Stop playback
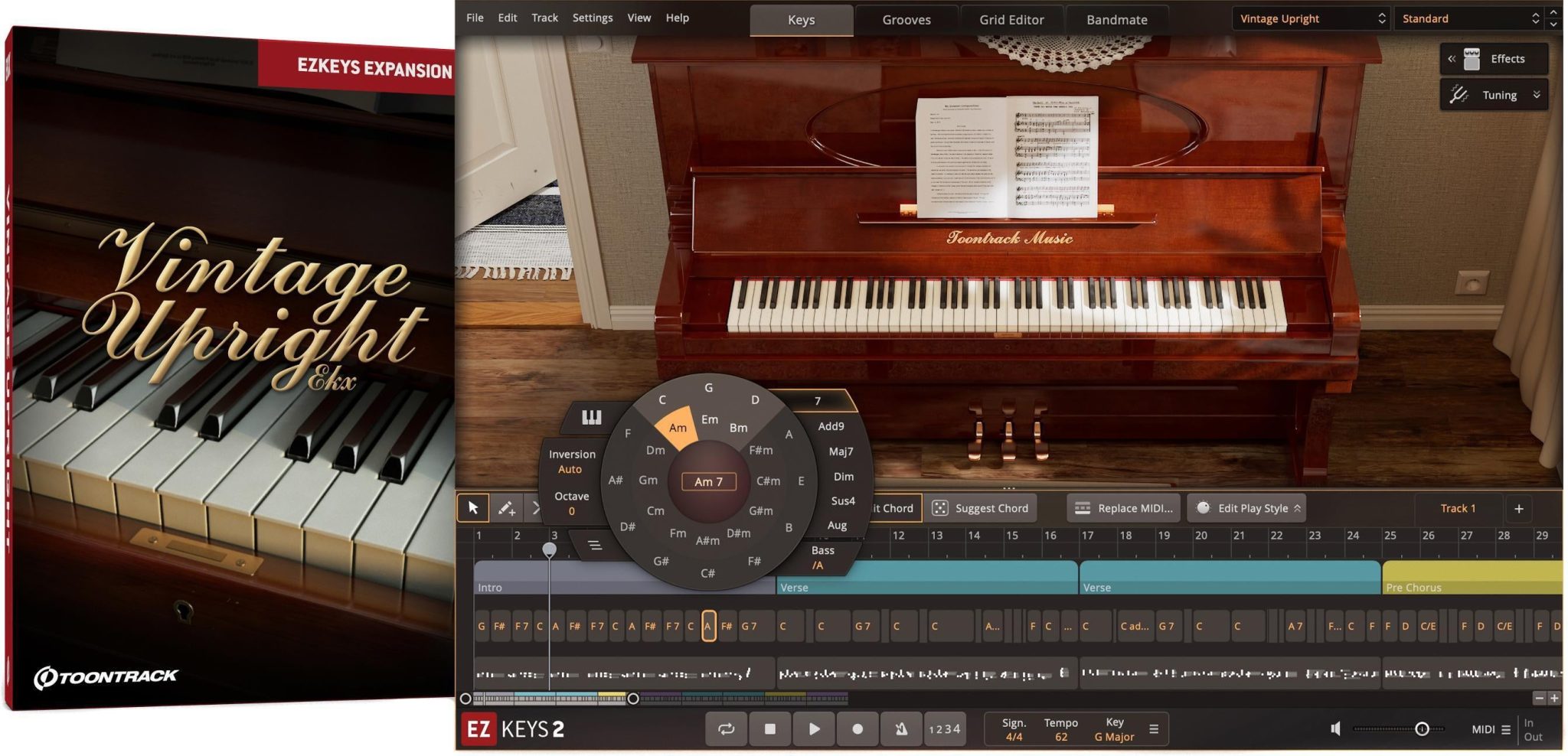Screen dimensions: 1568x756 click(x=770, y=729)
